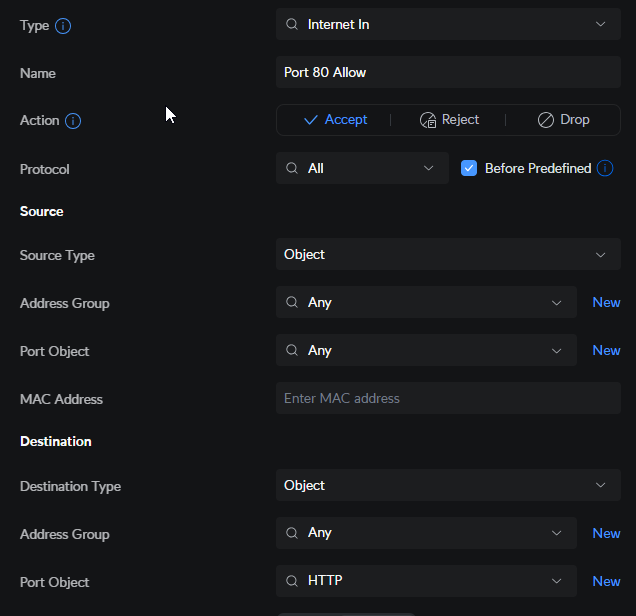Click the search icon in the Protocol field
This screenshot has width=636, height=616.
(292, 168)
